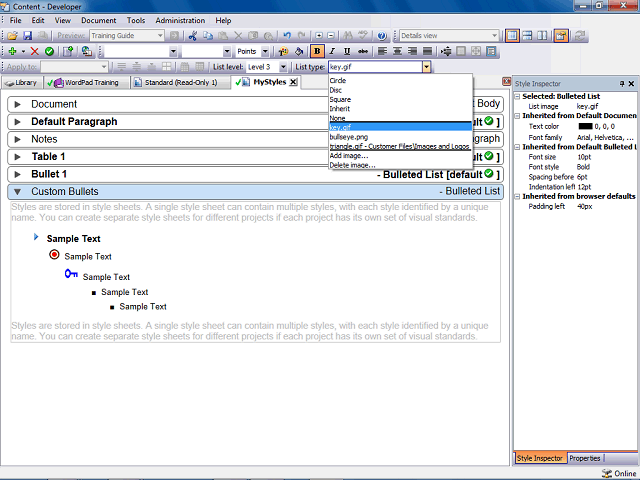Toggle Bold formatting button
The width and height of the screenshot is (640, 480).
pyautogui.click(x=317, y=51)
